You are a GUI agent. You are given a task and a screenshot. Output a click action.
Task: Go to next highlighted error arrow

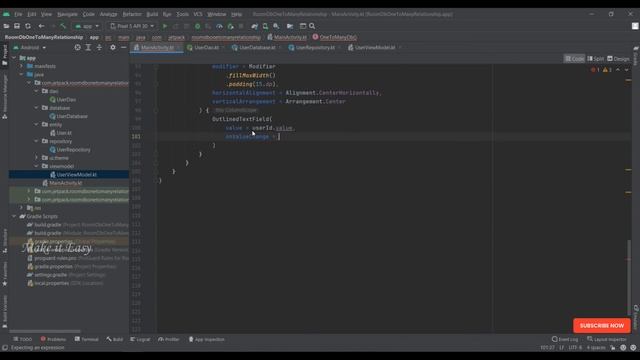tap(627, 70)
